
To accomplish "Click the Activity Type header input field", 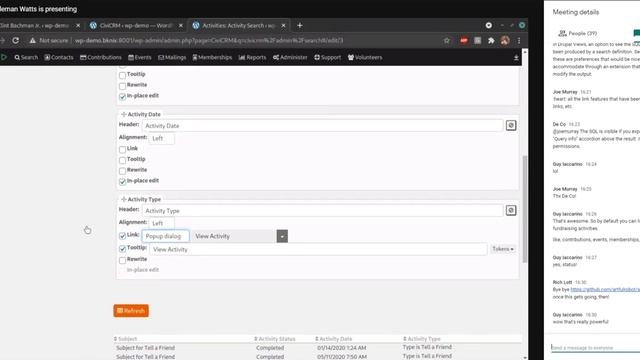I will coord(322,211).
